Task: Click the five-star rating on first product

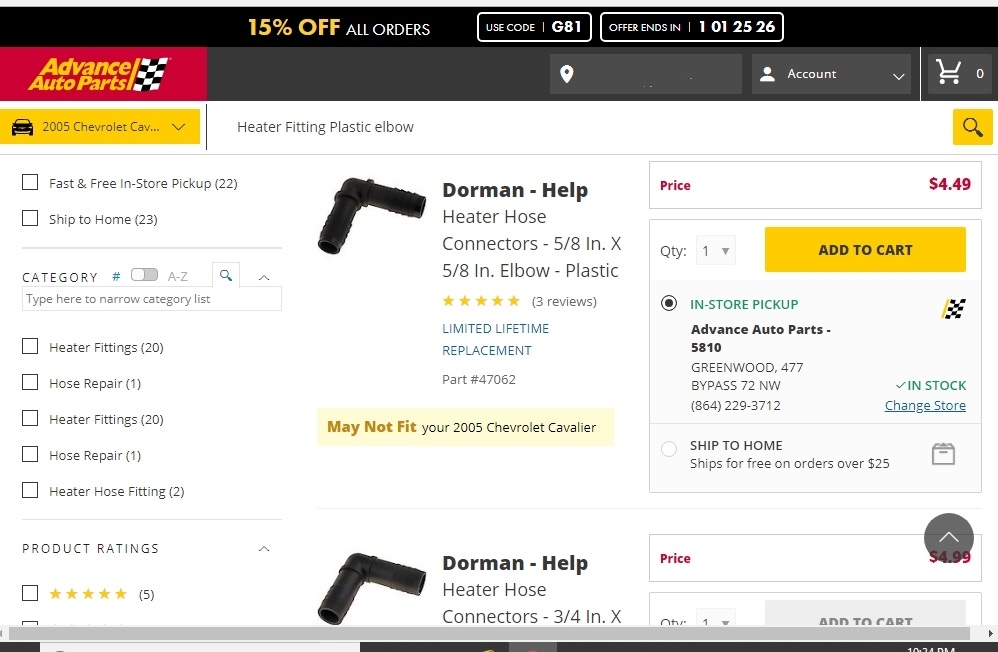Action: point(481,301)
